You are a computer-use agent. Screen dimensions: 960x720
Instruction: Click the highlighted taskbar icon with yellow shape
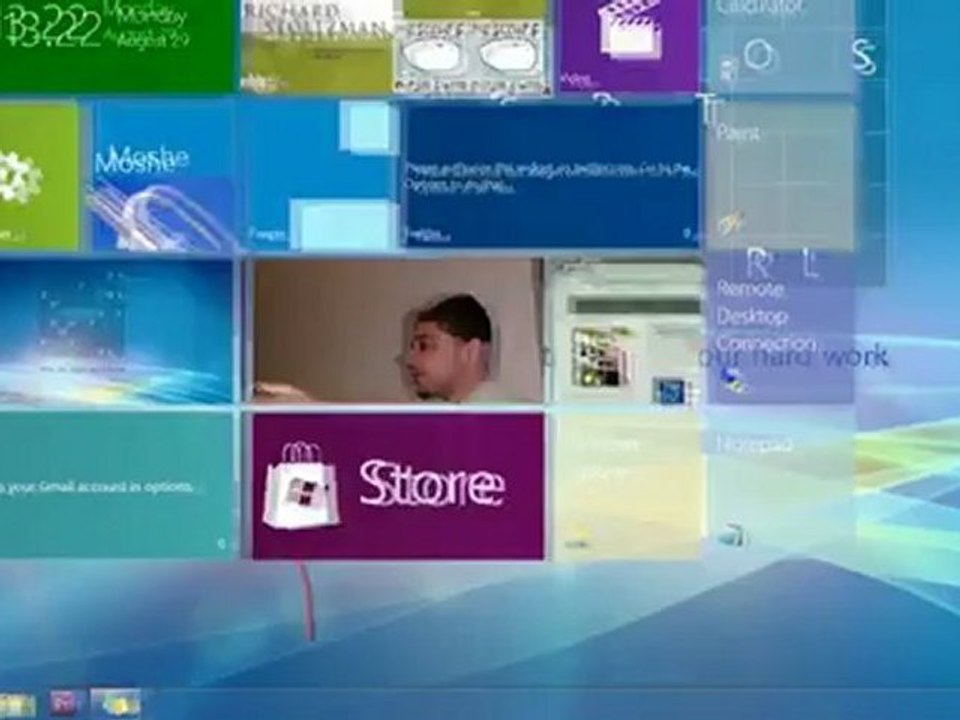(x=116, y=703)
